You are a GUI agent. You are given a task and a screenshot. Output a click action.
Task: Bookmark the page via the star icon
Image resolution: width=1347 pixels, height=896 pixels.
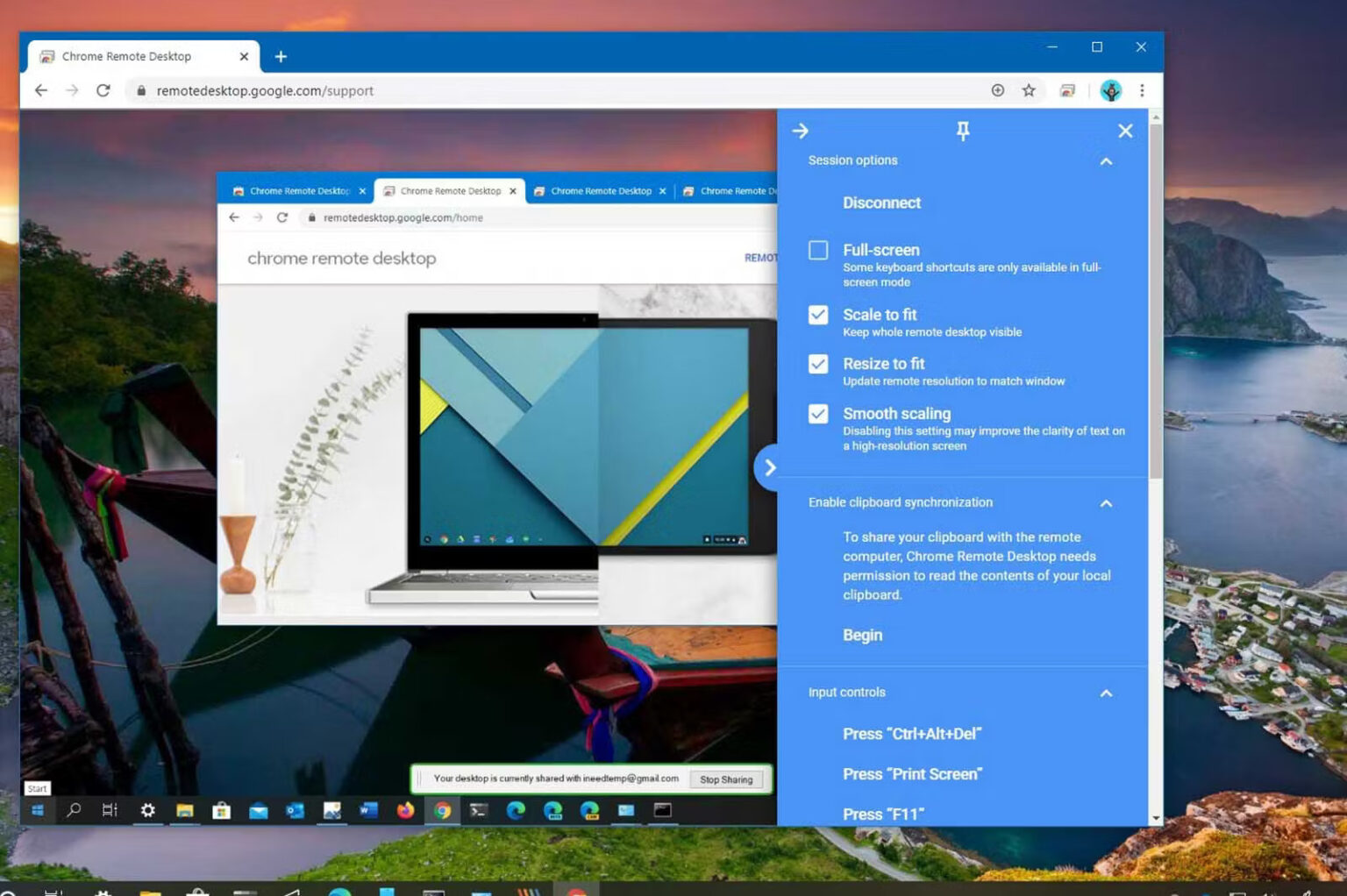1028,89
